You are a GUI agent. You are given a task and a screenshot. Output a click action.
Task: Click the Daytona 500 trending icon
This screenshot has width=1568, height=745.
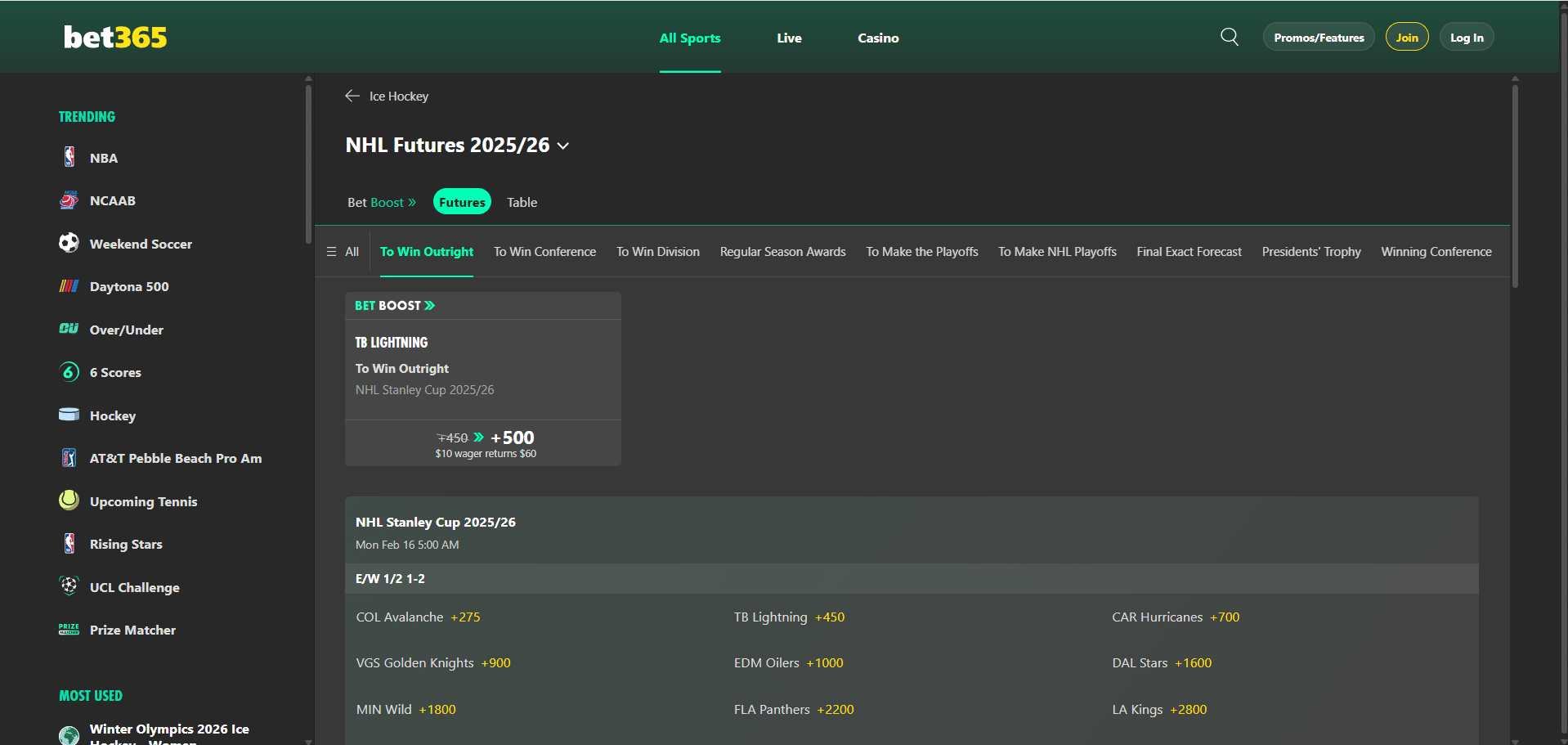[69, 286]
